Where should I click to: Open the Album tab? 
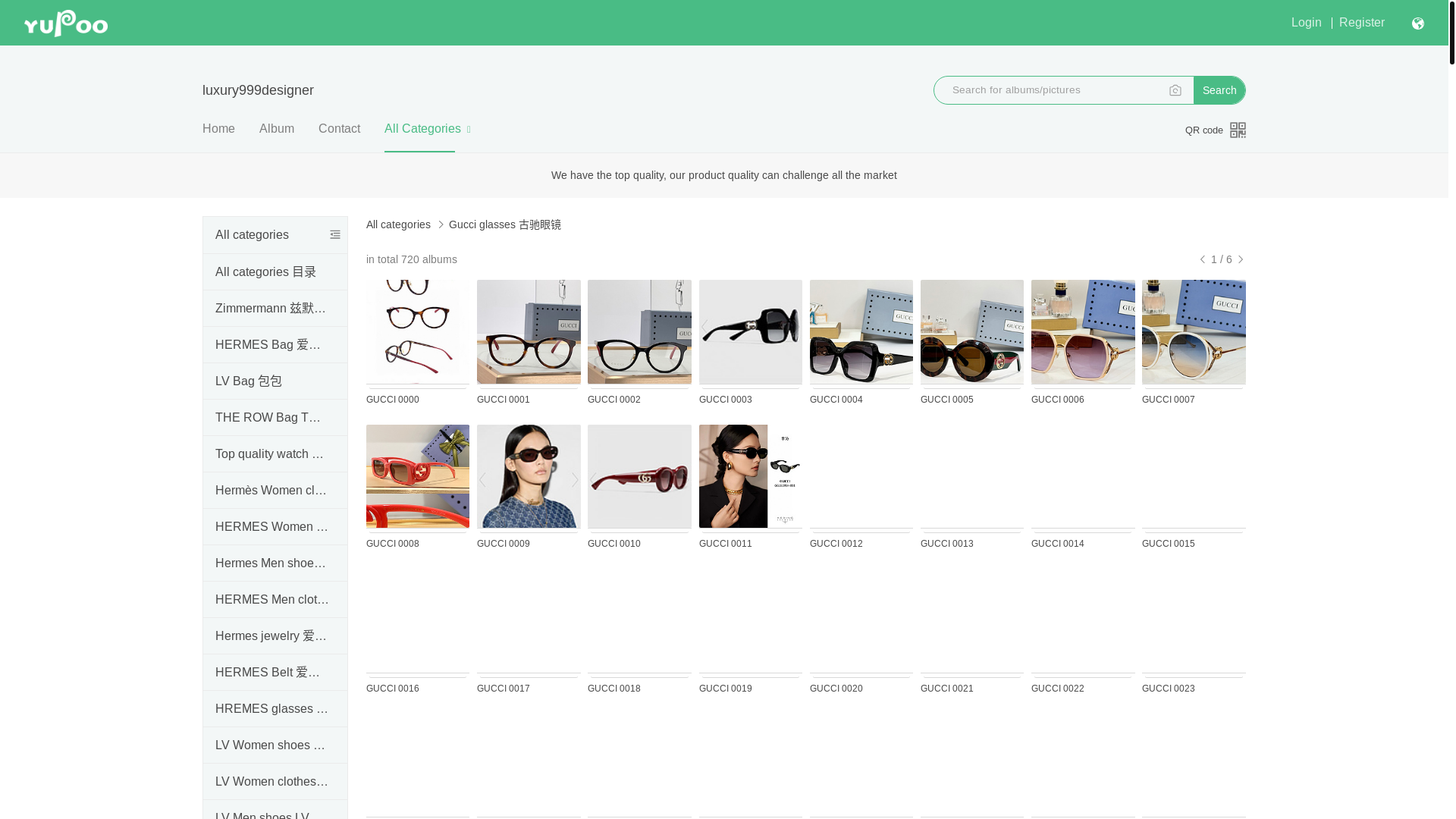(277, 129)
